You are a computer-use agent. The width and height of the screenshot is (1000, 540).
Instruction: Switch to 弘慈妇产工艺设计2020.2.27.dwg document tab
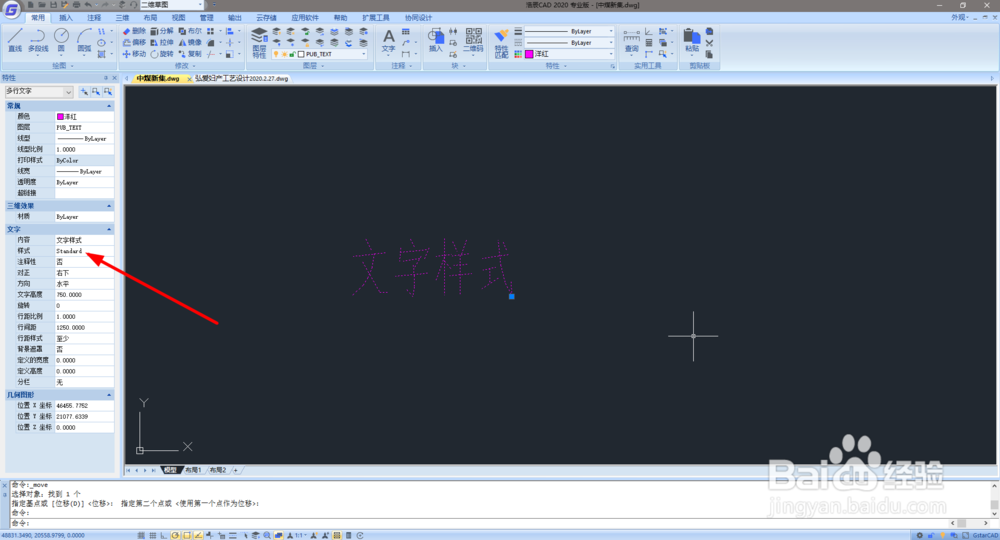point(242,78)
